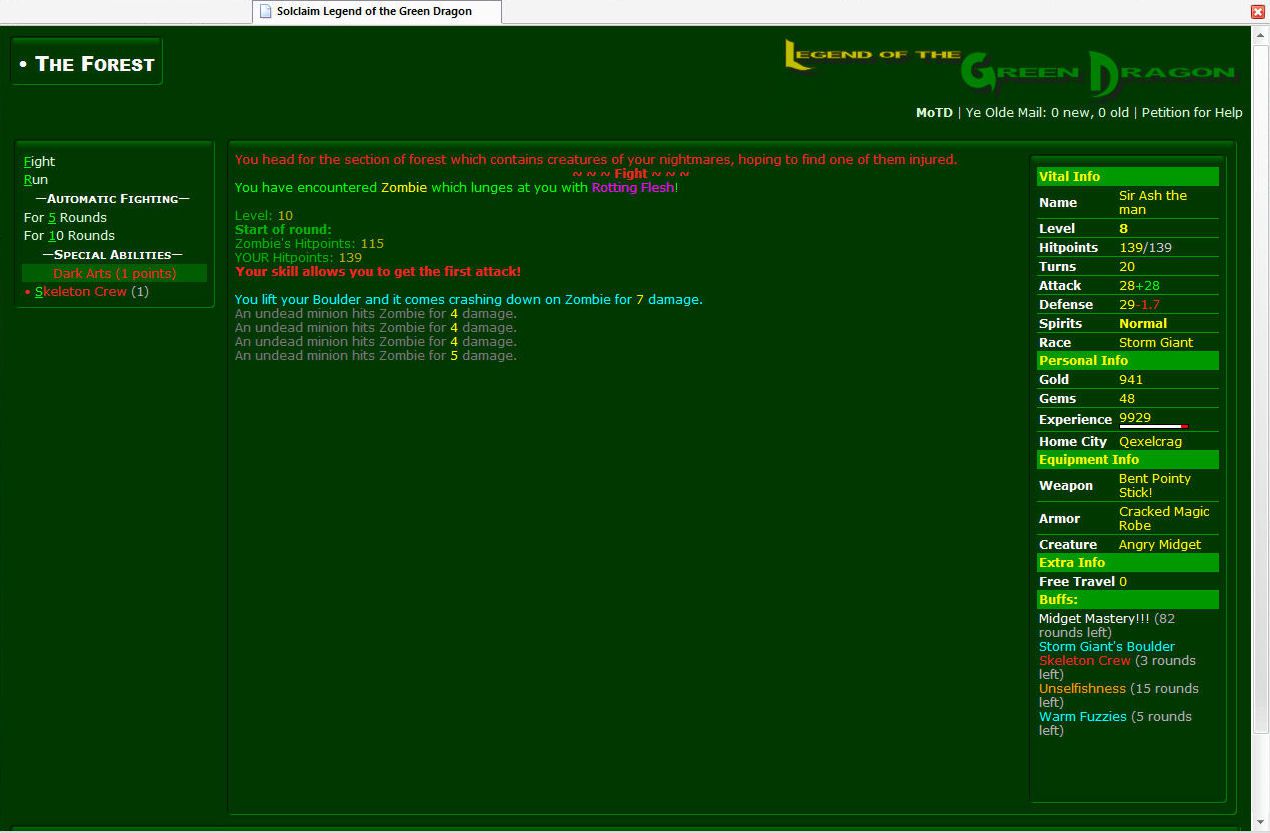Click the Storm Giant's Boulder buff
The image size is (1270, 833).
click(x=1106, y=647)
